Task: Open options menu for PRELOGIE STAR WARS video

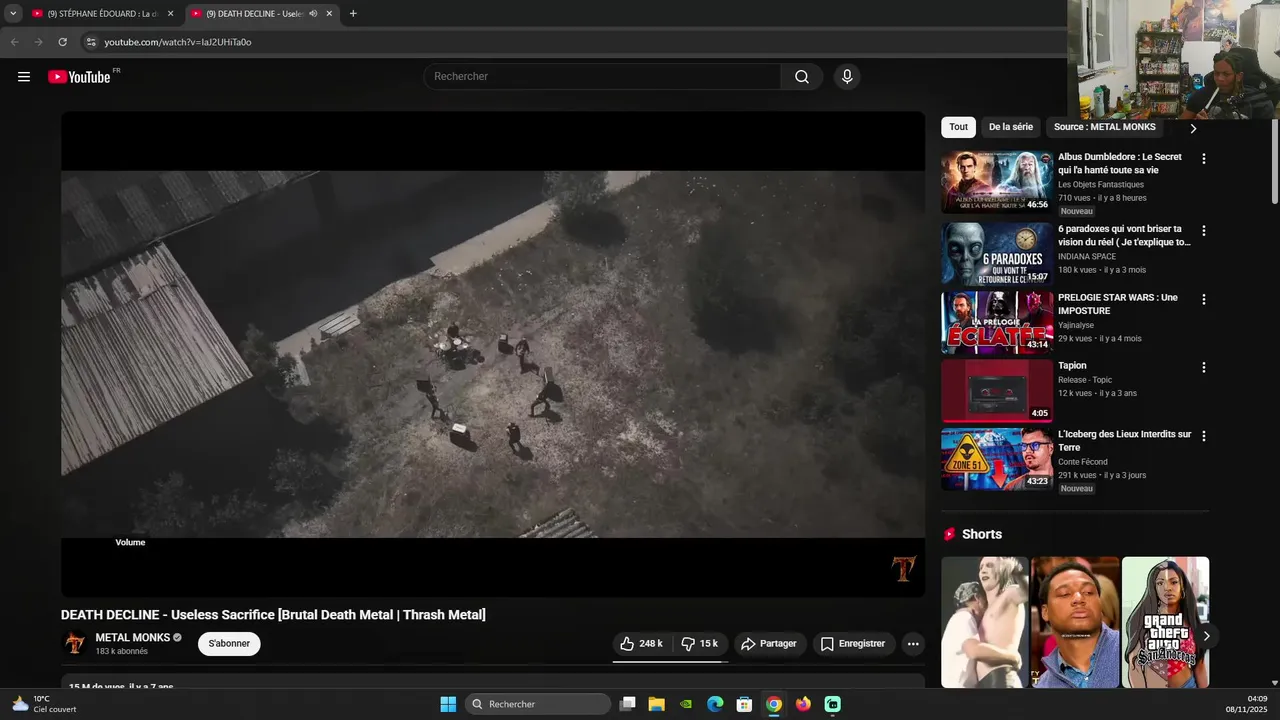Action: point(1204,300)
